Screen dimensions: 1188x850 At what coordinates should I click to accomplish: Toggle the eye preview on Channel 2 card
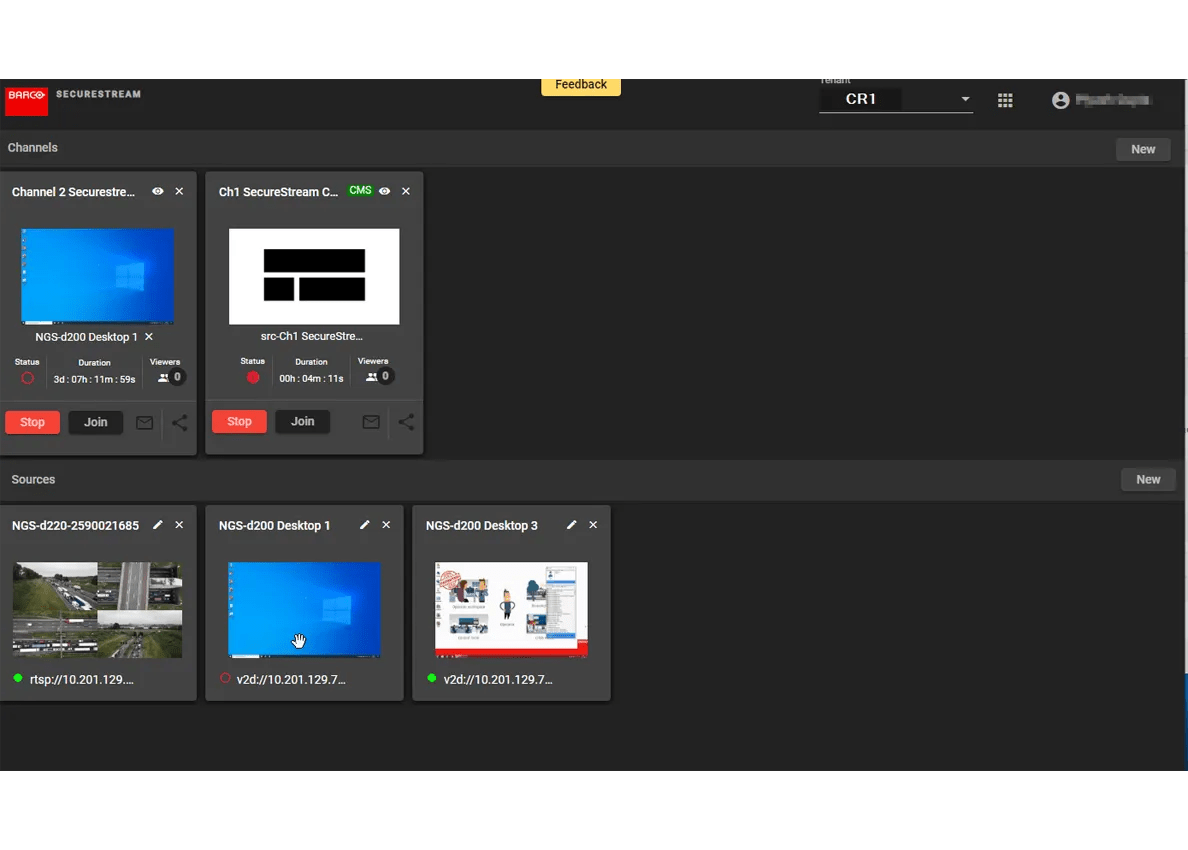[x=158, y=191]
